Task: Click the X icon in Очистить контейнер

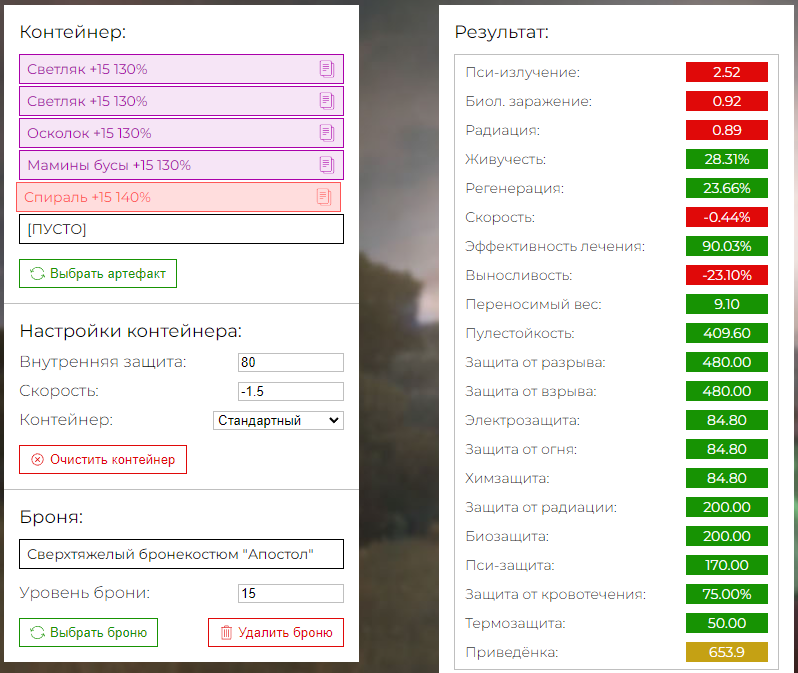Action: (x=37, y=460)
